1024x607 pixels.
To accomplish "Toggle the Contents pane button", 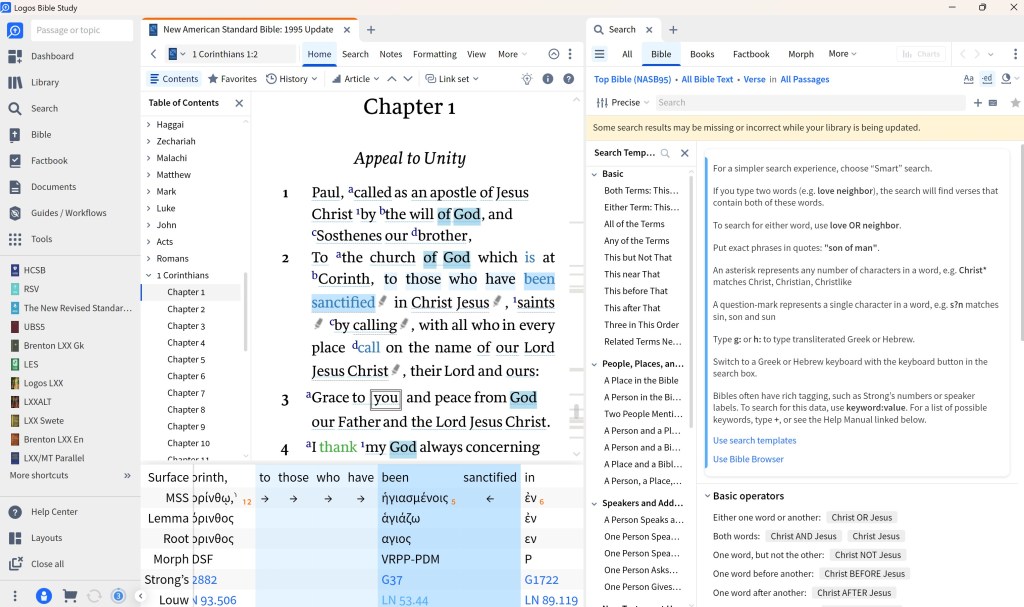I will 174,79.
